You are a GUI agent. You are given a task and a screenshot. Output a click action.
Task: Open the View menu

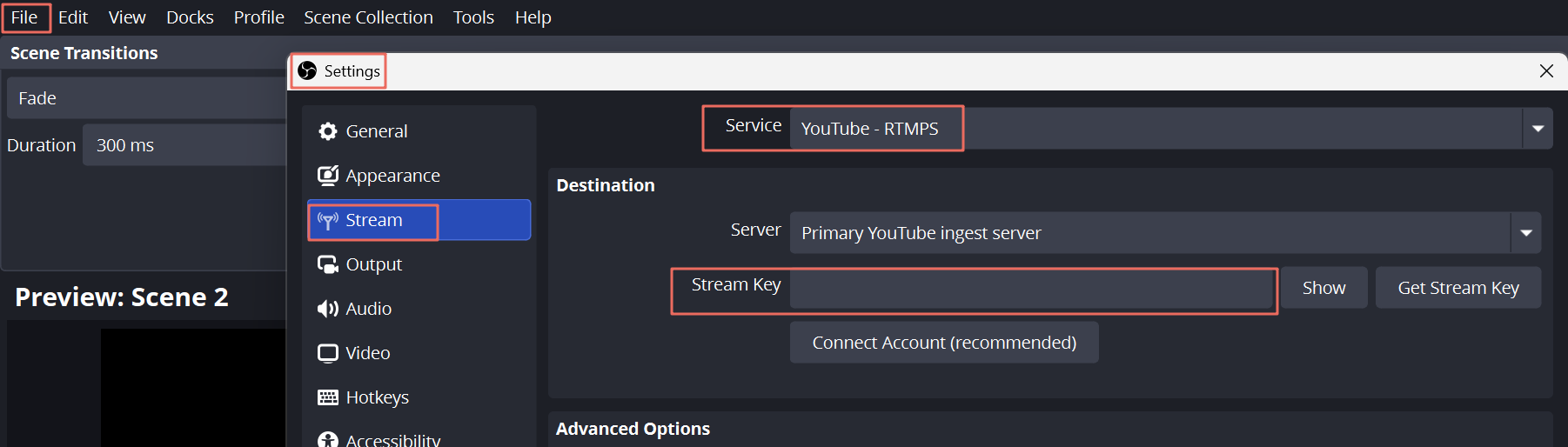click(x=127, y=17)
